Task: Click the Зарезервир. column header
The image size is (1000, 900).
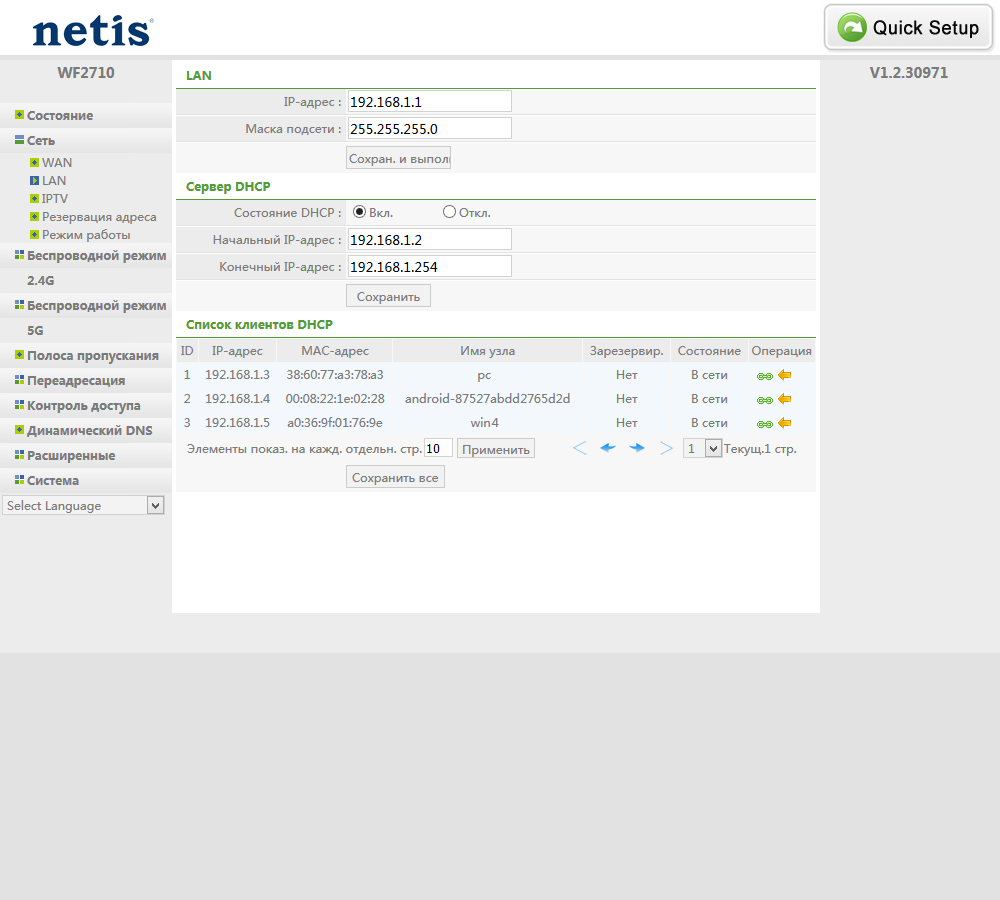Action: [x=626, y=351]
